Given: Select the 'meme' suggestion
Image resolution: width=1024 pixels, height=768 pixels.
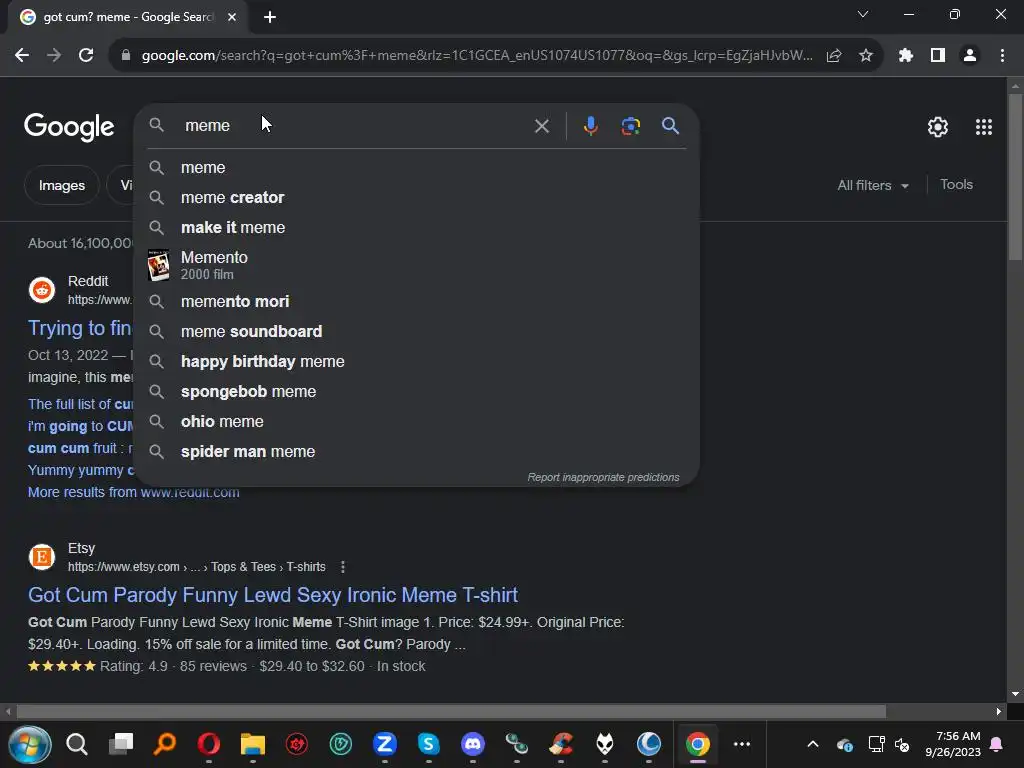Looking at the screenshot, I should click(417, 168).
